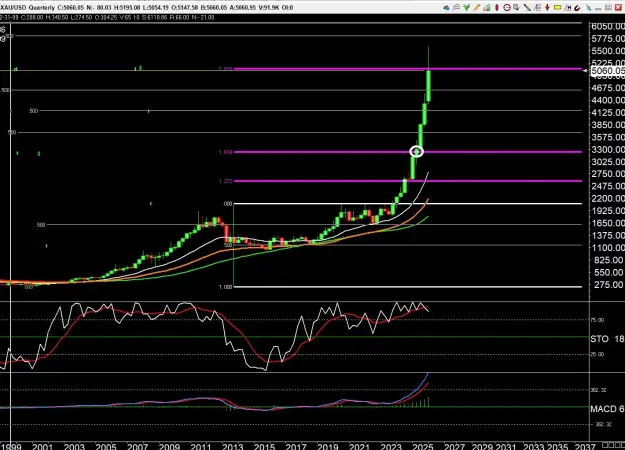Click the 2037 year label on time axis
The width and height of the screenshot is (625, 450).
click(x=585, y=446)
